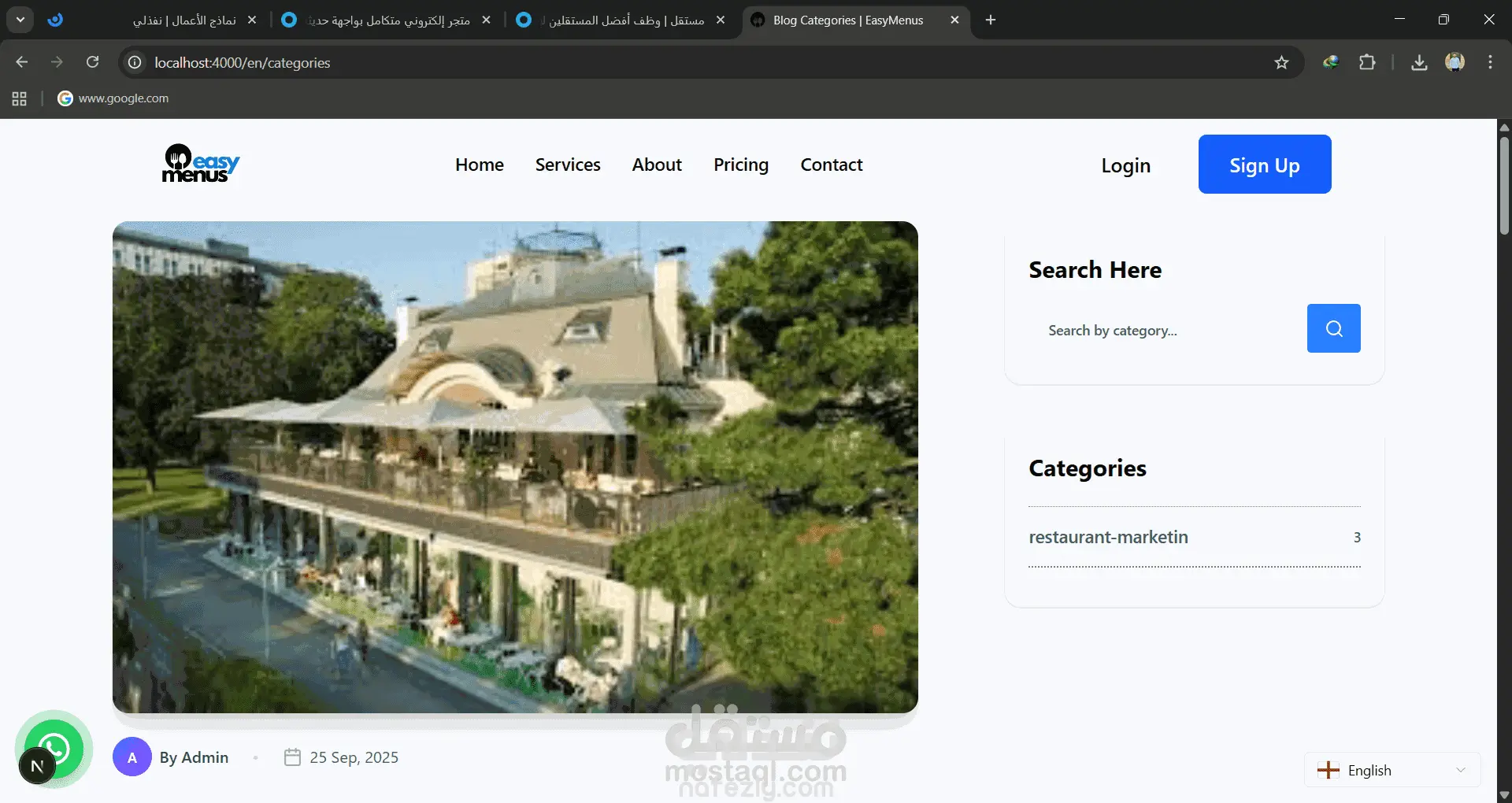1512x803 pixels.
Task: Click the page vertical scrollbar thumb
Action: pos(1504,185)
